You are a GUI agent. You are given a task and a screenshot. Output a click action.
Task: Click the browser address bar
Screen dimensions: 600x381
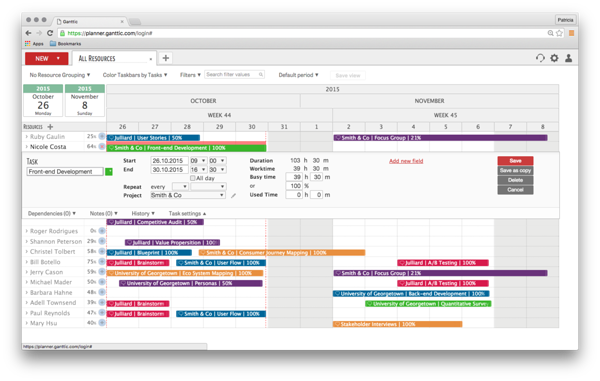tap(305, 33)
